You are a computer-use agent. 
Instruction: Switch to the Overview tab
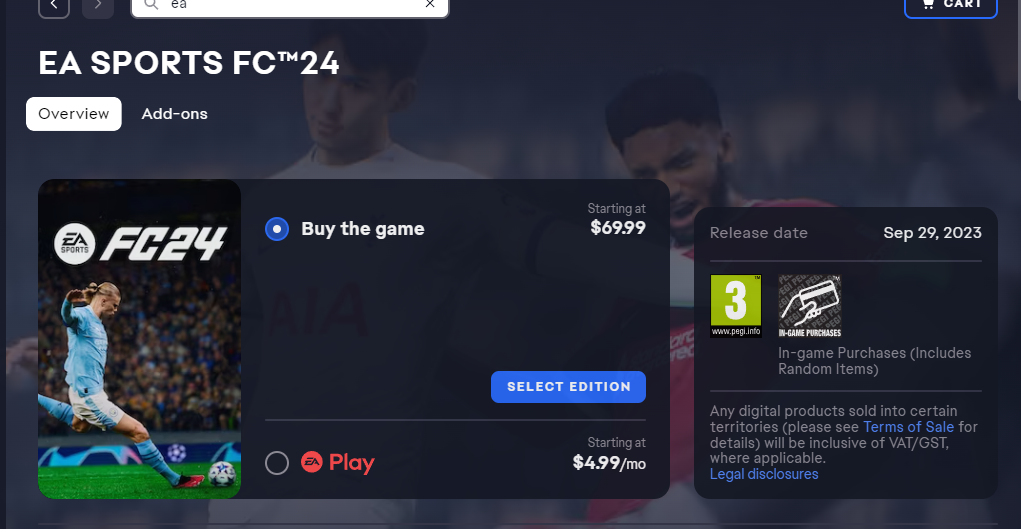(x=74, y=114)
